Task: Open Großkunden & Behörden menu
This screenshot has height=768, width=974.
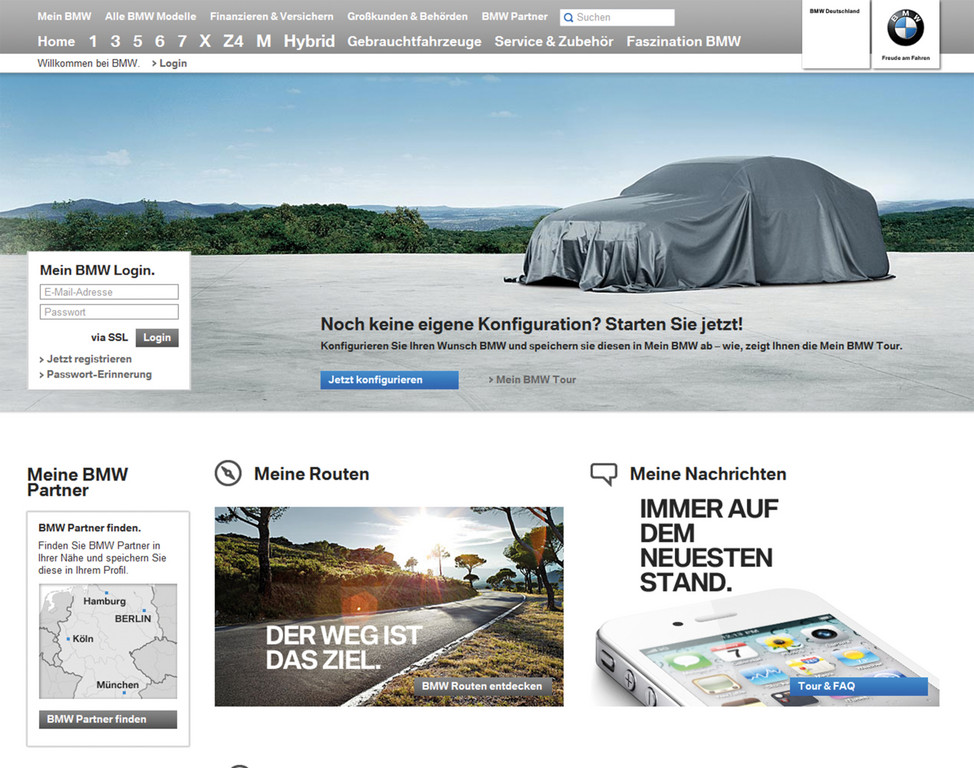Action: [407, 17]
